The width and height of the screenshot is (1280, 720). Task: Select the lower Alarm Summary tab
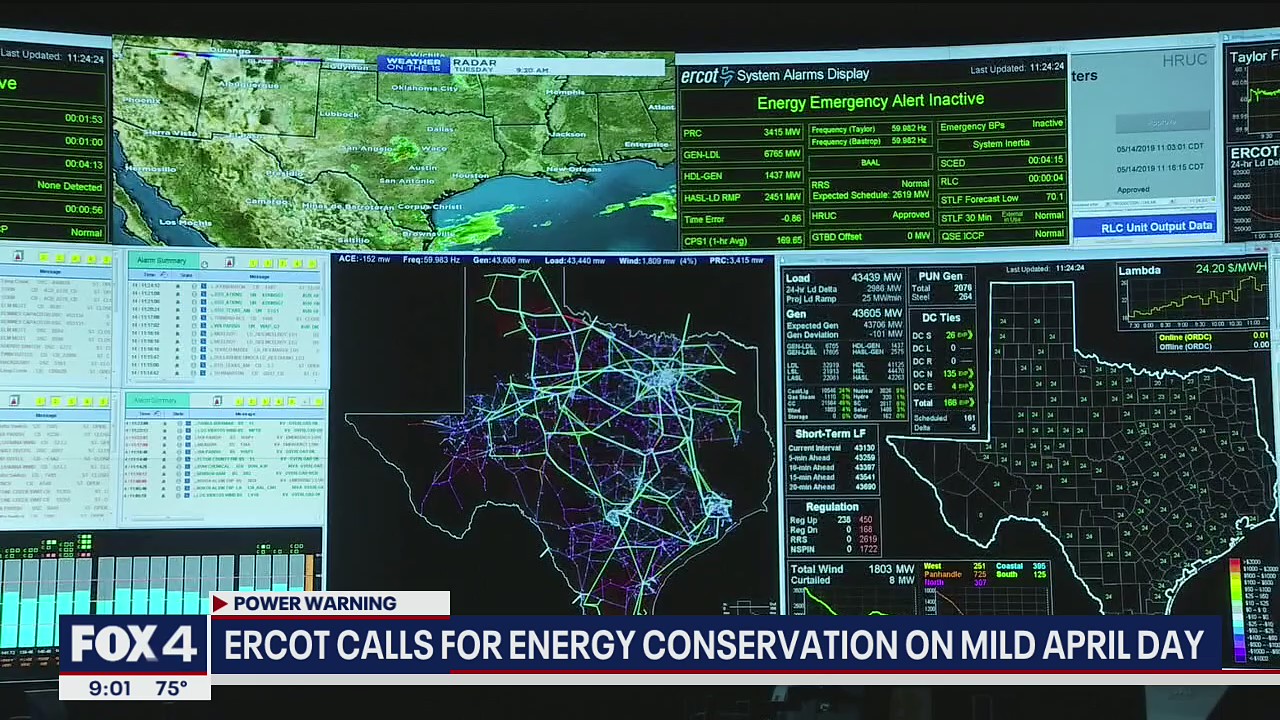pyautogui.click(x=158, y=400)
